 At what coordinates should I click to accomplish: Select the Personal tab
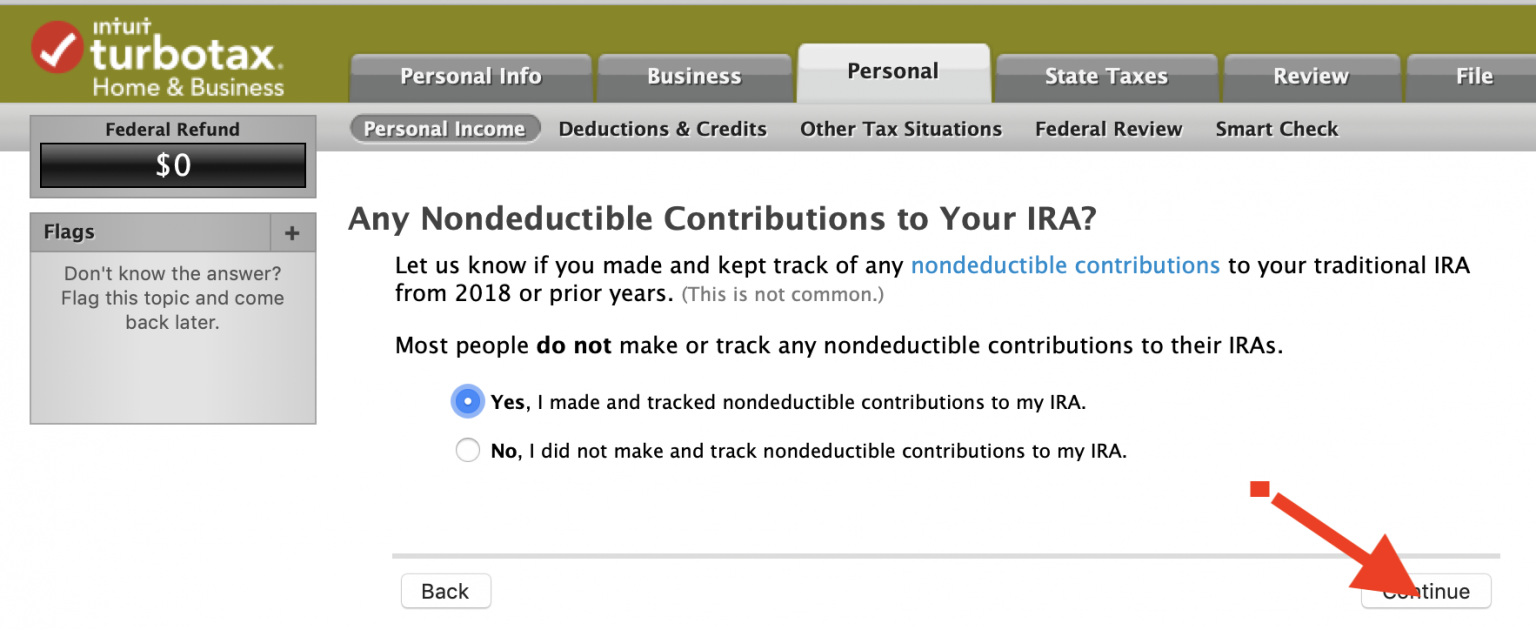point(893,72)
